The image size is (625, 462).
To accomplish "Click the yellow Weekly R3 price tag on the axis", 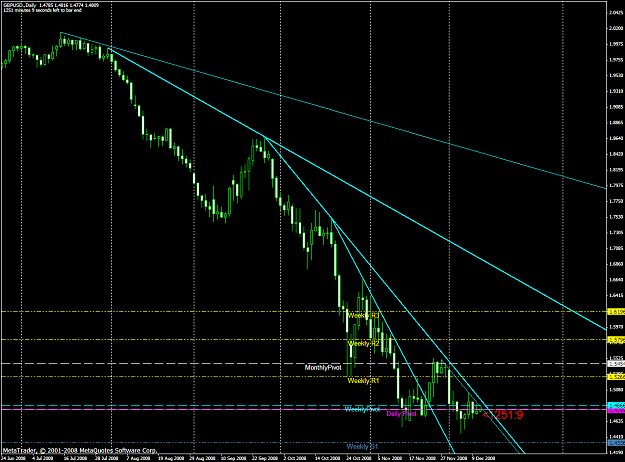I will click(616, 312).
